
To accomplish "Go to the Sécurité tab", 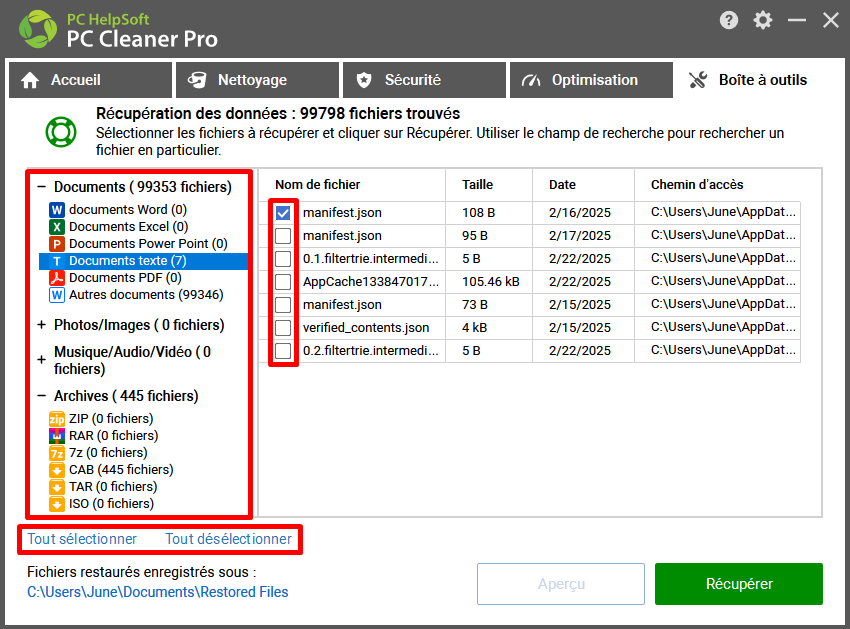I will coord(424,80).
